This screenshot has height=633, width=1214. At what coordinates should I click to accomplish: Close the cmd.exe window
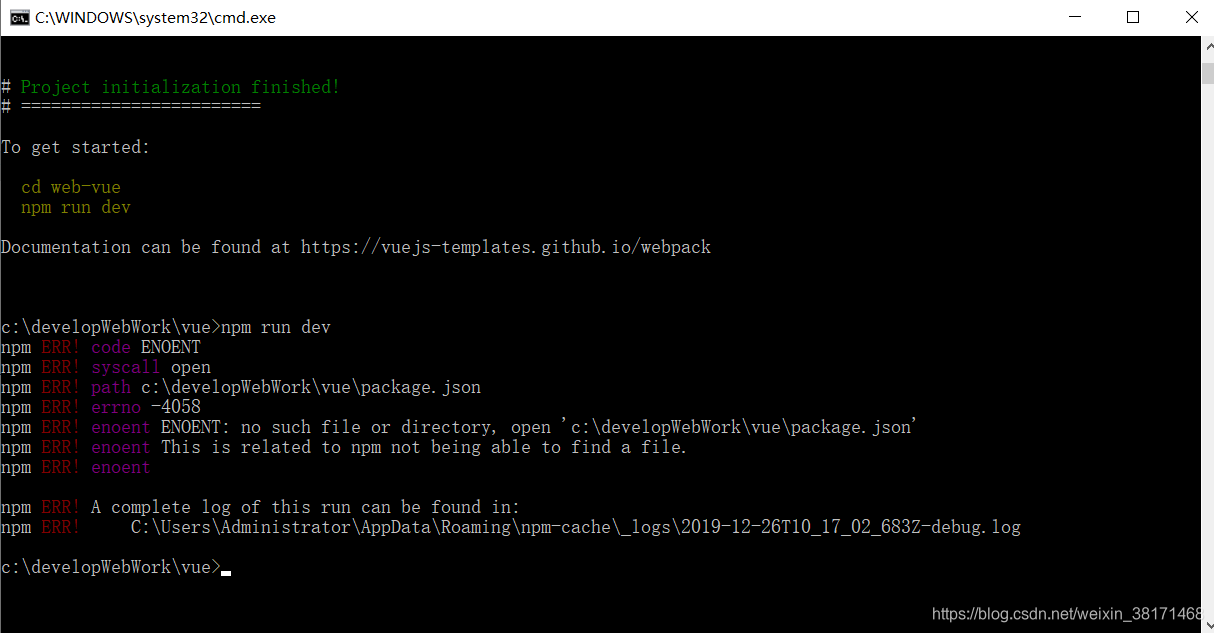[x=1190, y=17]
